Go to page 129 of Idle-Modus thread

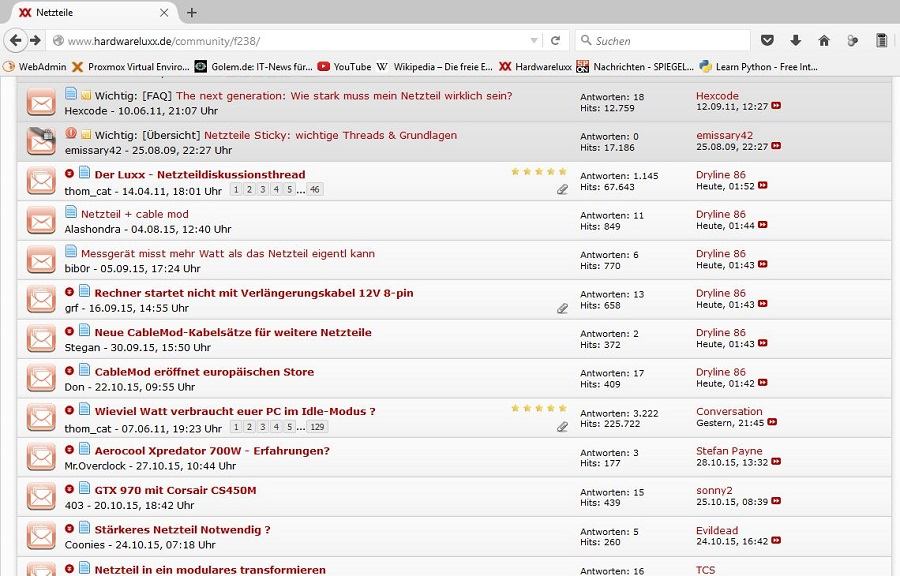(317, 427)
